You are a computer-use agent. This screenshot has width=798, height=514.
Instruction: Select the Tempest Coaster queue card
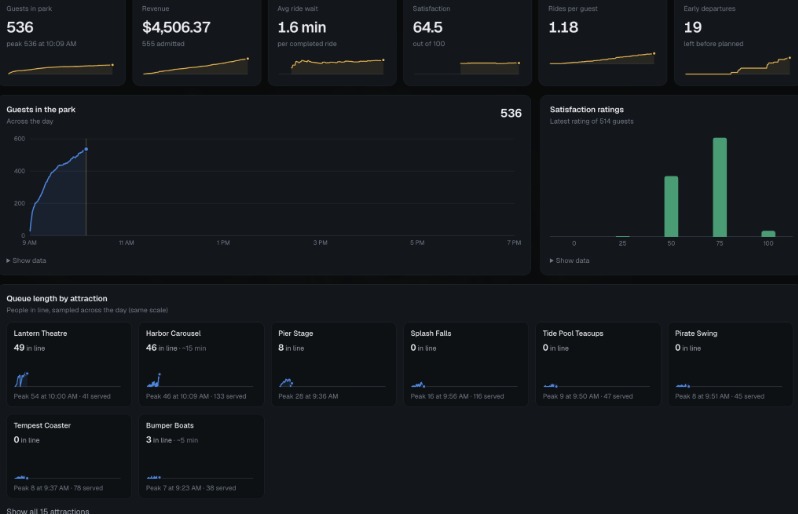(69, 456)
